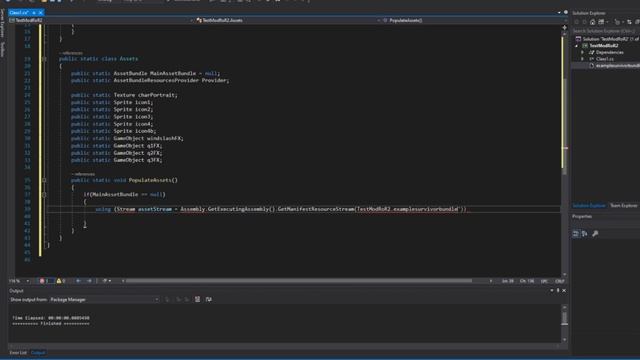Image resolution: width=640 pixels, height=360 pixels.
Task: Open the Server Explorer side tab
Action: [x=2, y=24]
